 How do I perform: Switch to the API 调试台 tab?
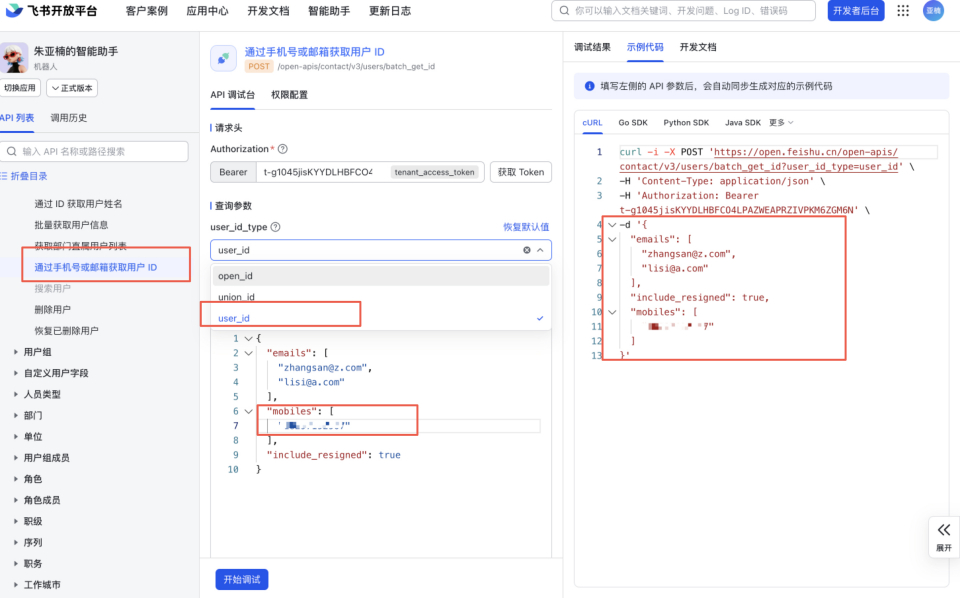[x=233, y=95]
